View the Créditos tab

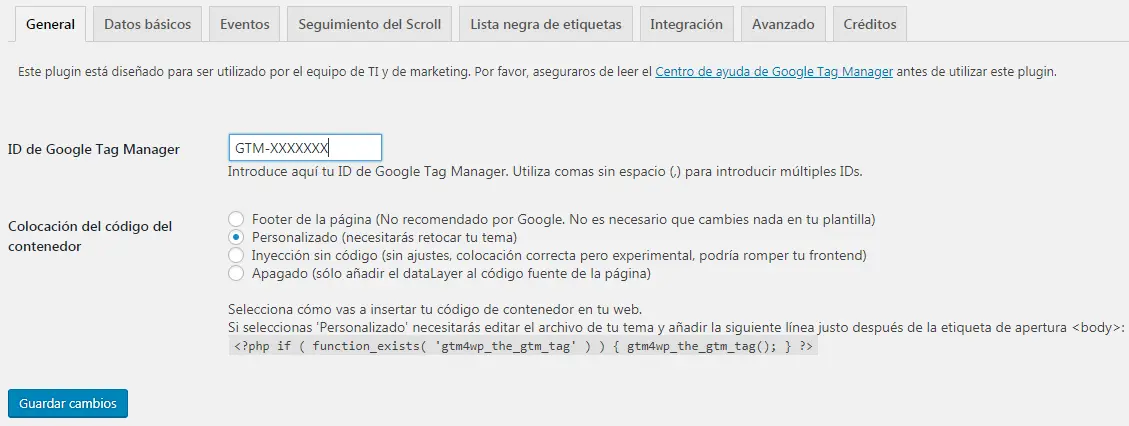pos(869,25)
